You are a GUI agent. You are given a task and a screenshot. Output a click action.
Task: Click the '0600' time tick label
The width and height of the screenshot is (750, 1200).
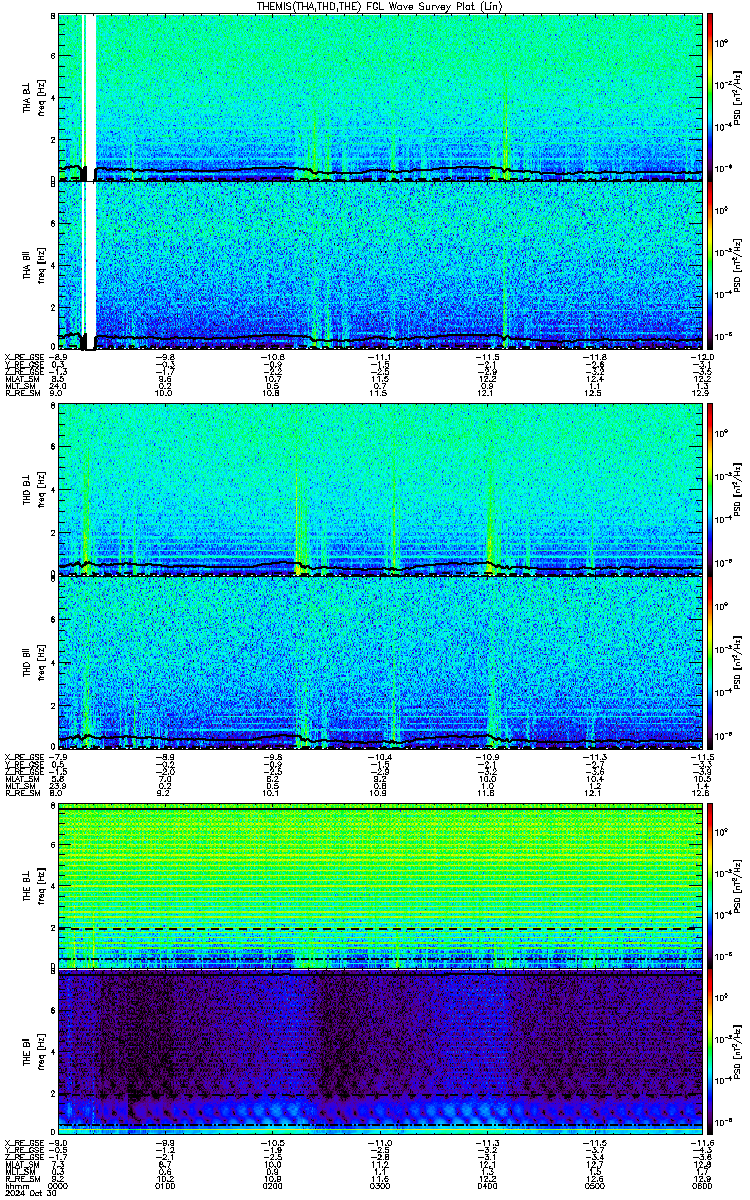point(703,1186)
